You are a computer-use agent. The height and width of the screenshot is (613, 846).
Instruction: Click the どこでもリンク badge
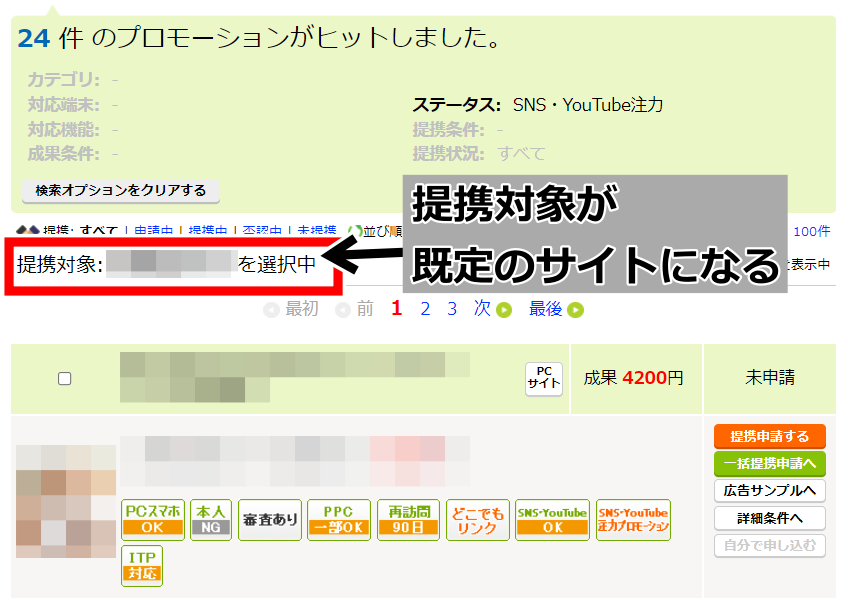[476, 520]
